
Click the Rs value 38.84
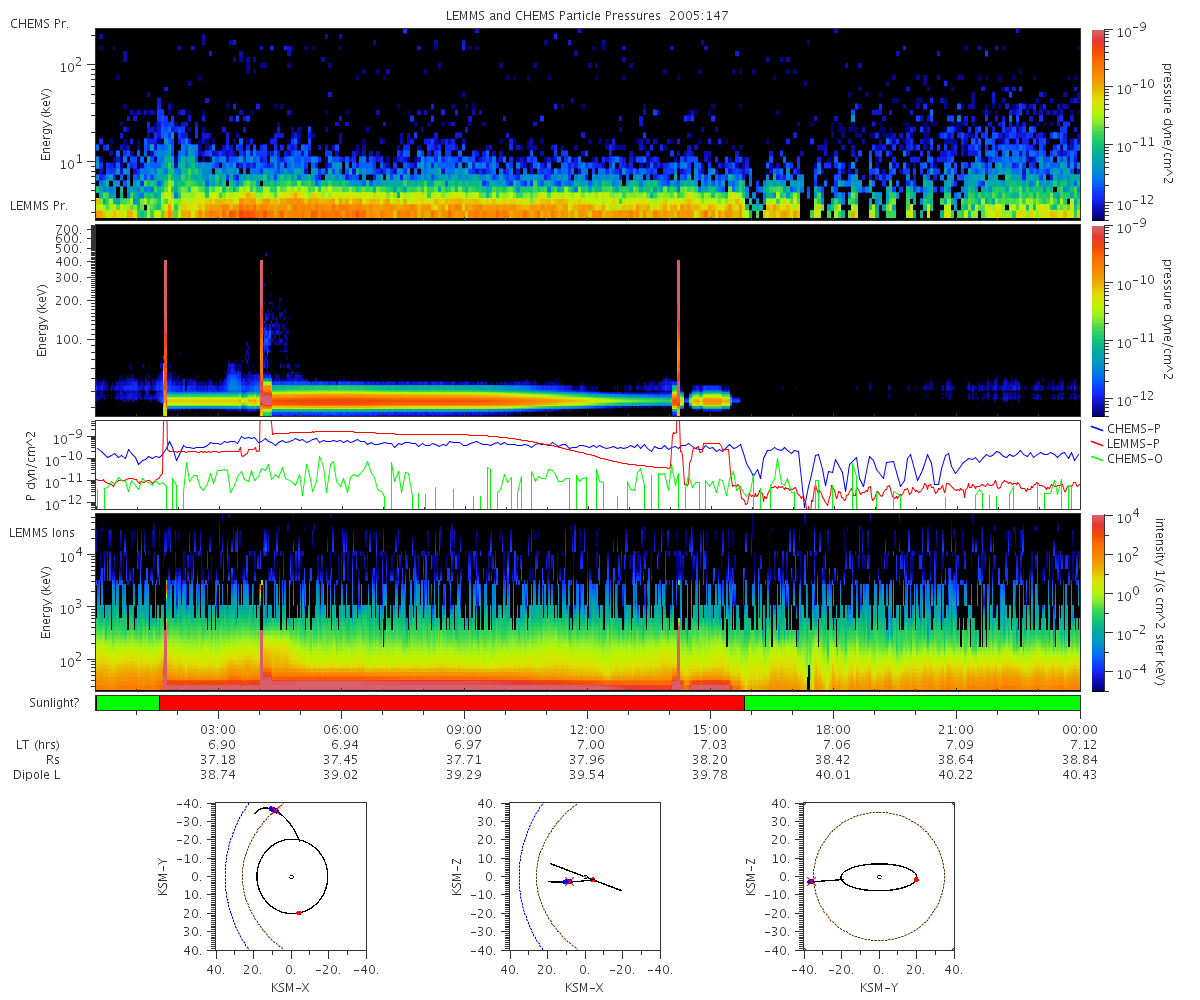point(1080,761)
